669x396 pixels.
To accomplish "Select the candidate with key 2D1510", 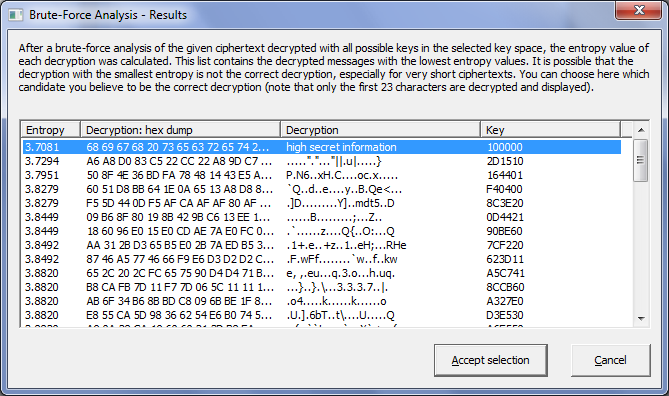I will [322, 161].
